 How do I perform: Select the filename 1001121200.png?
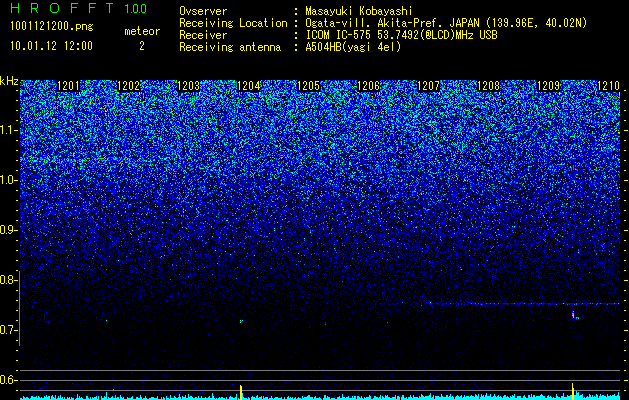click(x=52, y=26)
